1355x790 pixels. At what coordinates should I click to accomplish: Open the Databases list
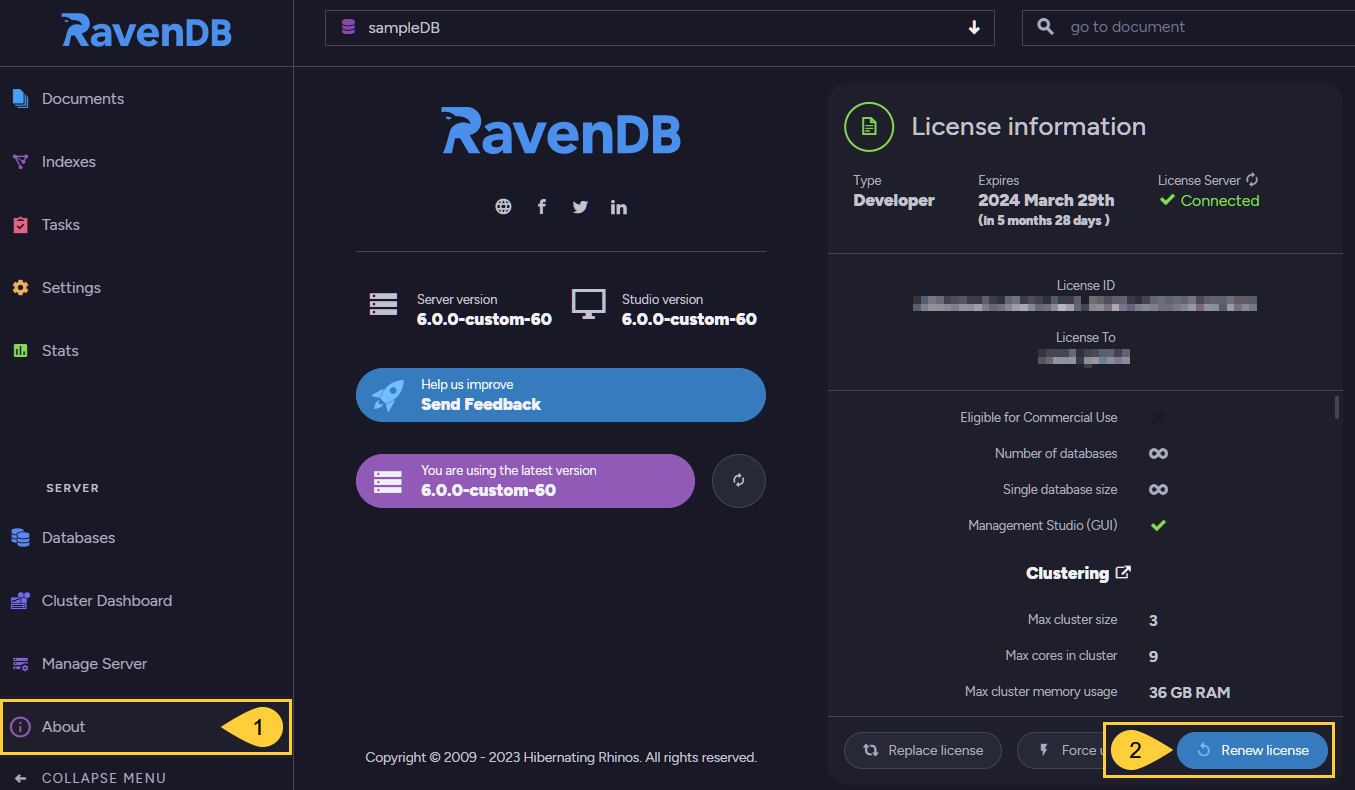[x=146, y=538]
